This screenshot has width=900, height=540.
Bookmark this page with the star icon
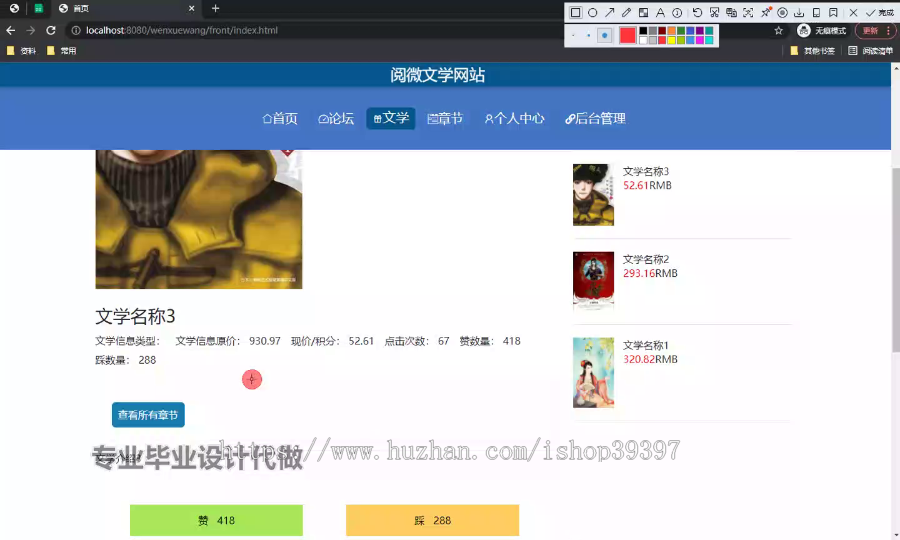click(x=778, y=30)
